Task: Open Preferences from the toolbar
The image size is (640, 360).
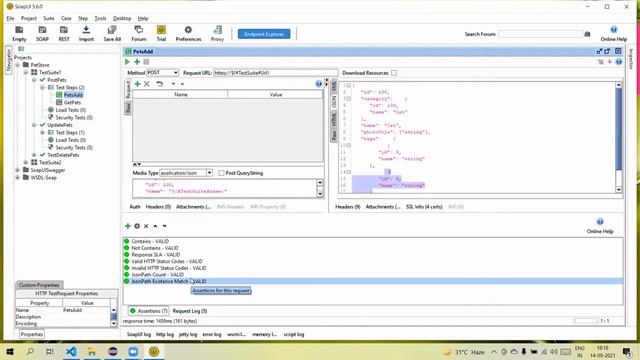Action: tap(188, 33)
